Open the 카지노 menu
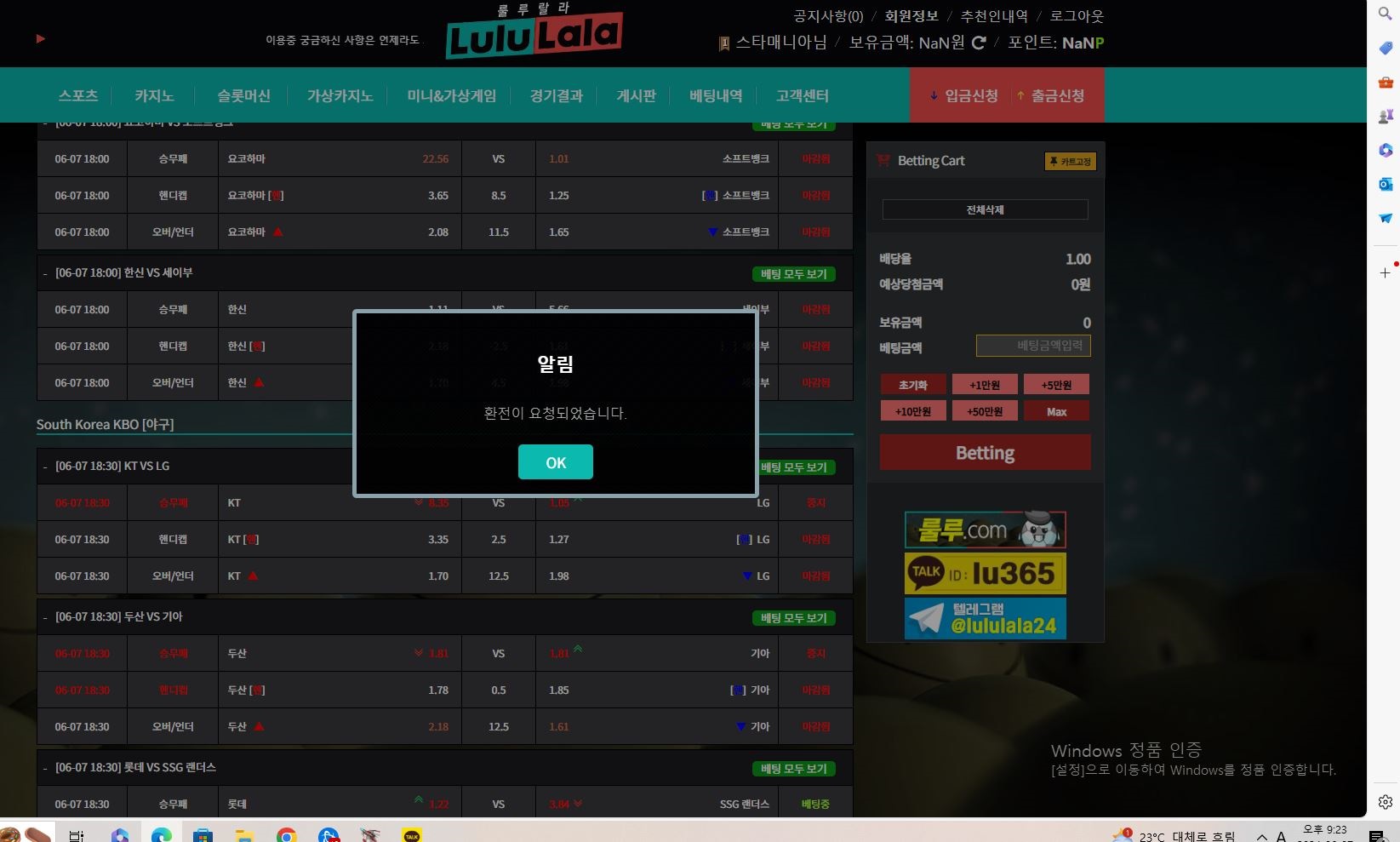1400x842 pixels. click(x=154, y=95)
